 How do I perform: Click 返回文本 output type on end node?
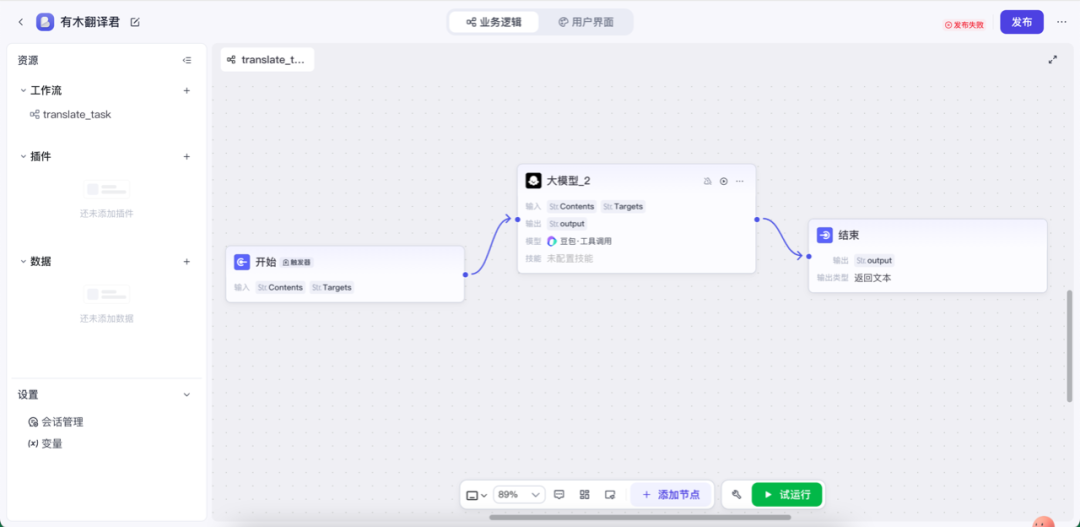(873, 278)
